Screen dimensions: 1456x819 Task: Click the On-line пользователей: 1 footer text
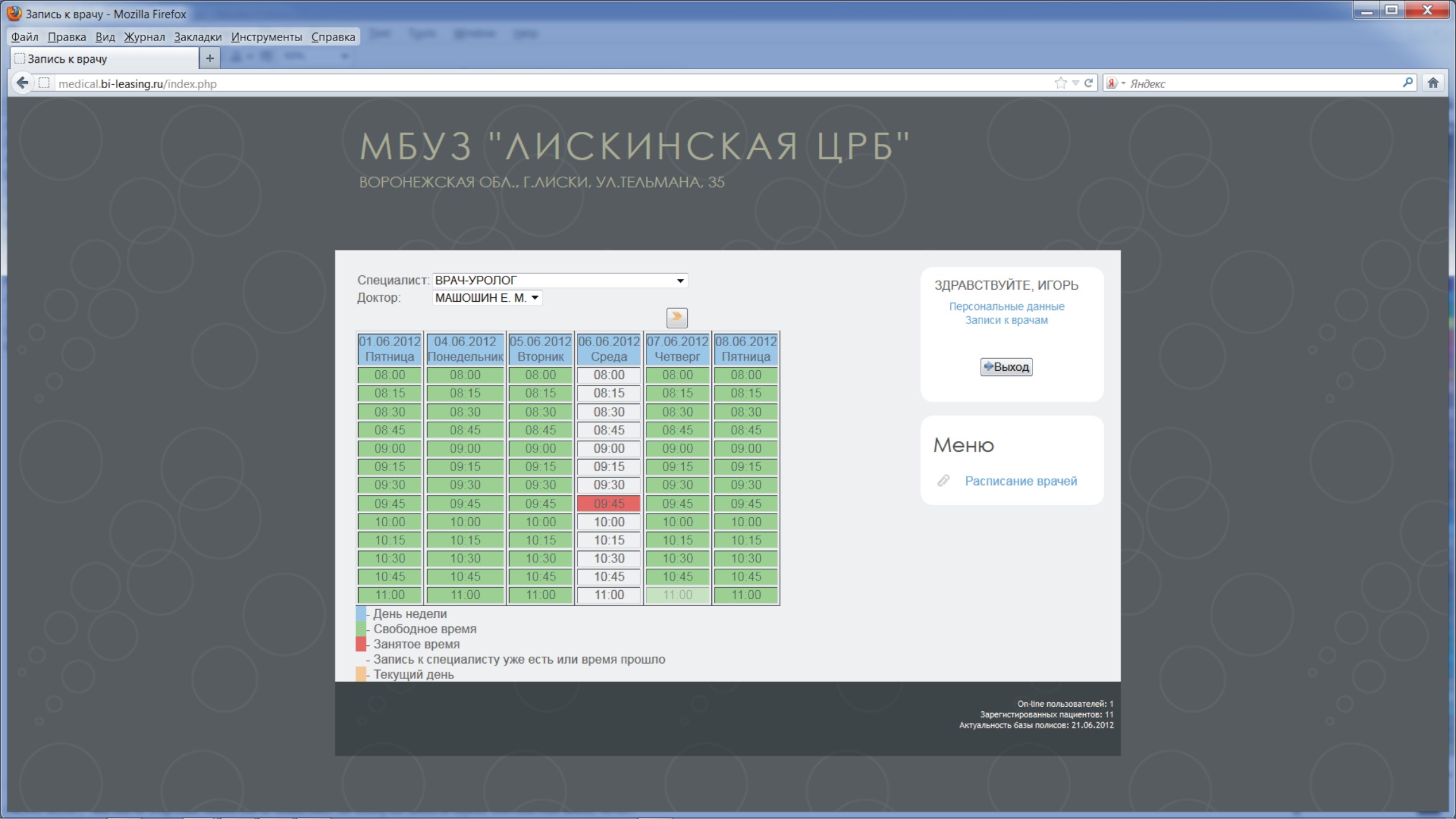point(1065,704)
